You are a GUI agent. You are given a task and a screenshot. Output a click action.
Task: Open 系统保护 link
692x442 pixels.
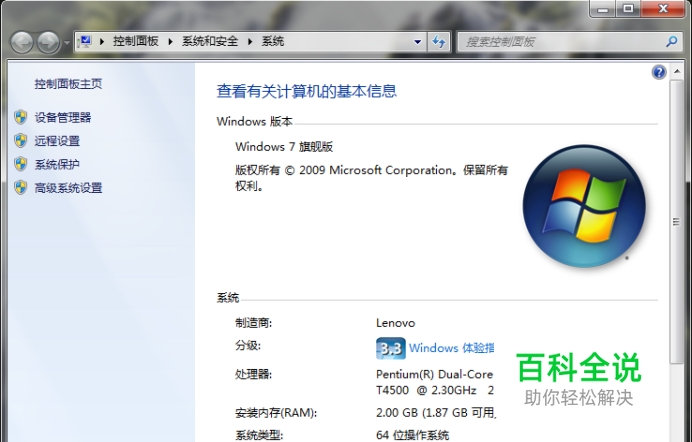coord(57,164)
